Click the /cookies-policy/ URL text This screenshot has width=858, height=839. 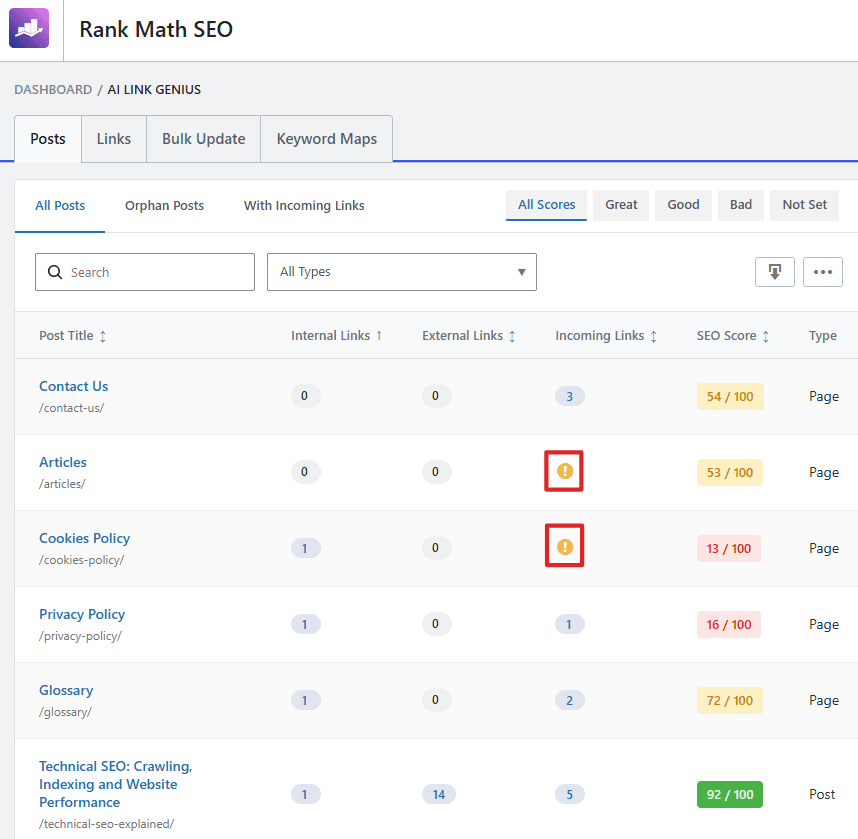(82, 560)
